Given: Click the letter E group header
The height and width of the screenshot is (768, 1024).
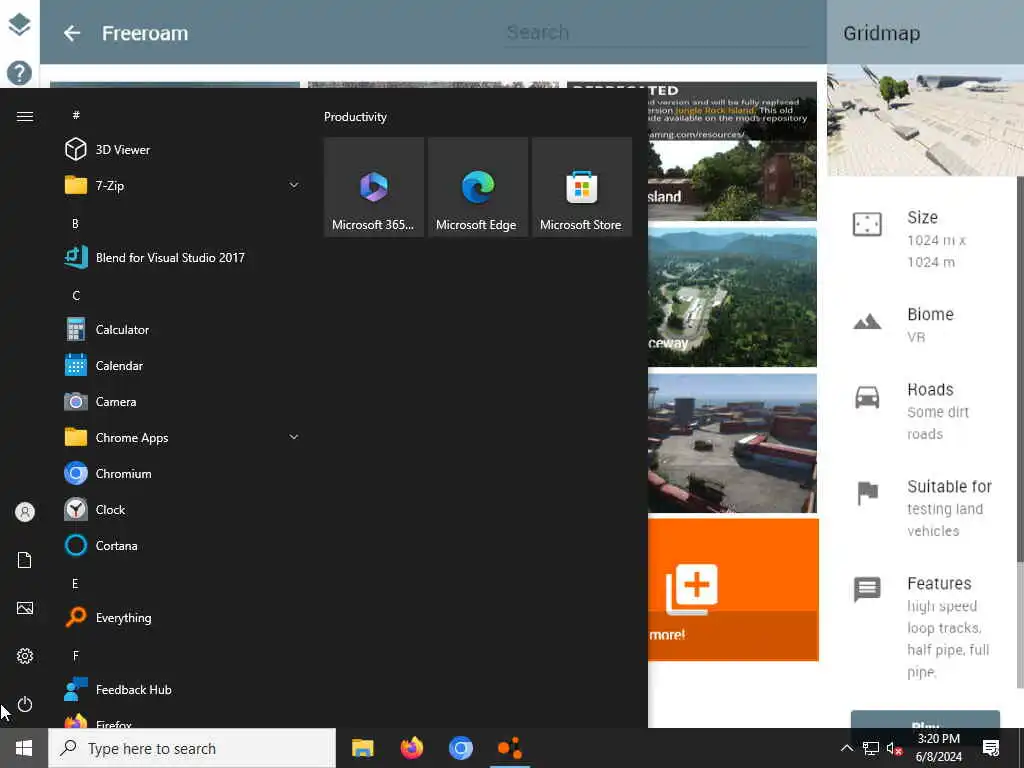Looking at the screenshot, I should tap(75, 583).
